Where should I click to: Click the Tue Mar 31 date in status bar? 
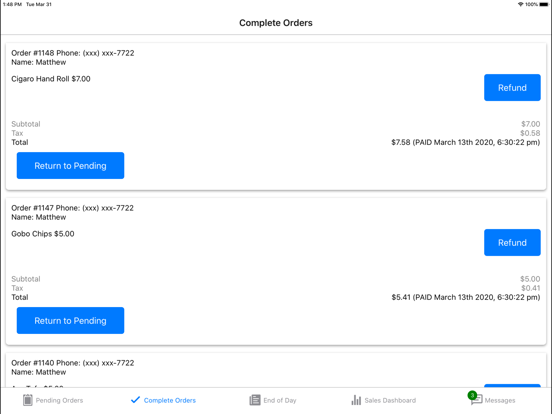coord(39,4)
